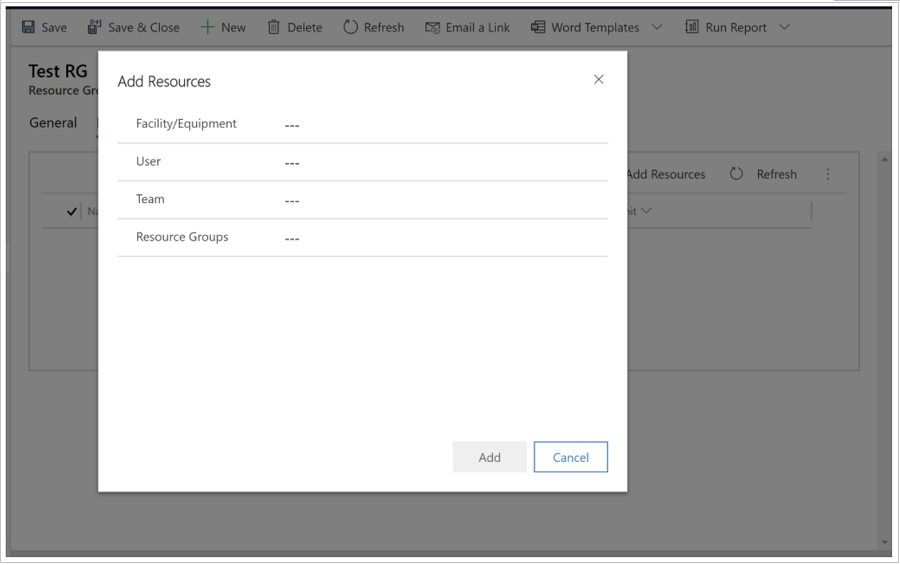Click the Add Resources button in subgrid
900x565 pixels.
tap(666, 174)
